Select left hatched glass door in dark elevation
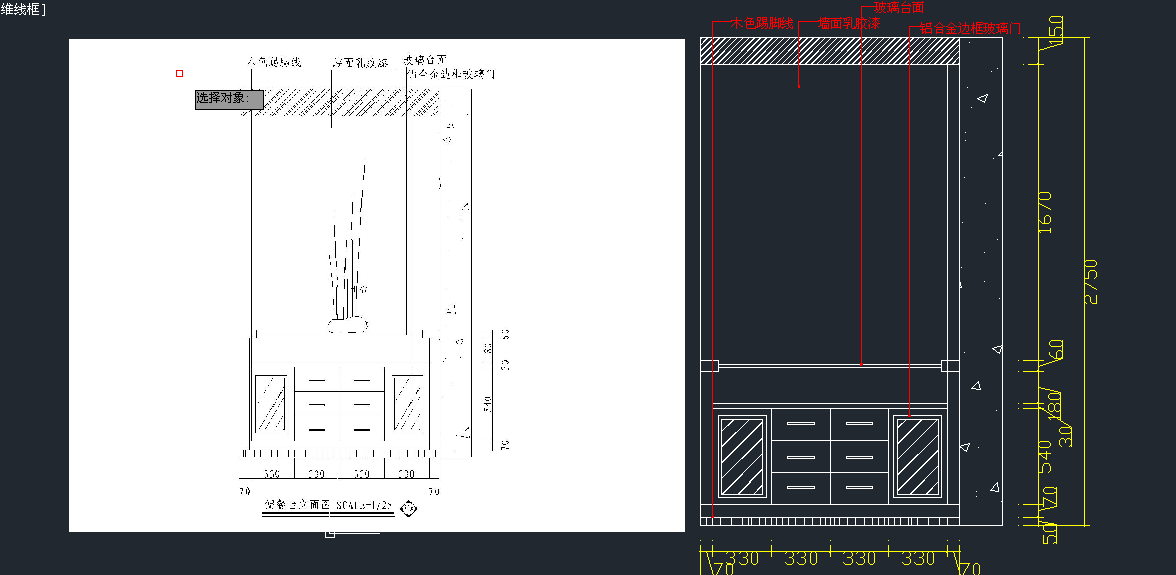This screenshot has height=575, width=1176. coord(741,456)
